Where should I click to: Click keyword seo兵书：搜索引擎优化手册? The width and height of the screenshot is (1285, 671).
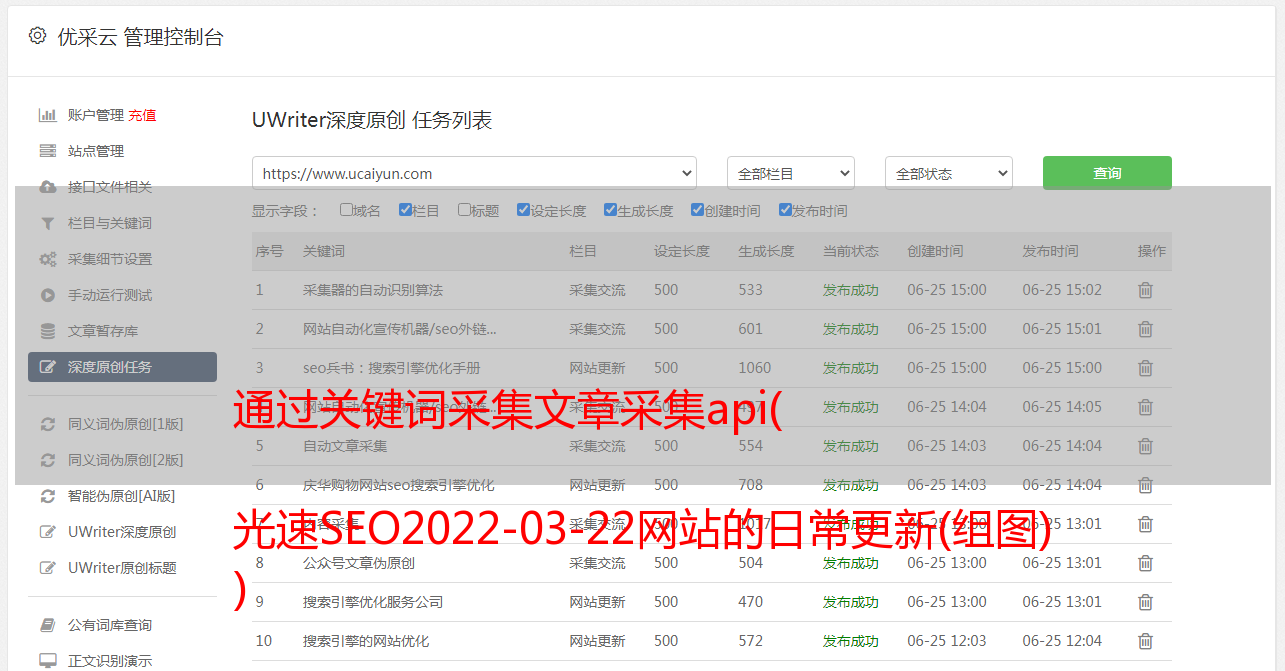392,368
